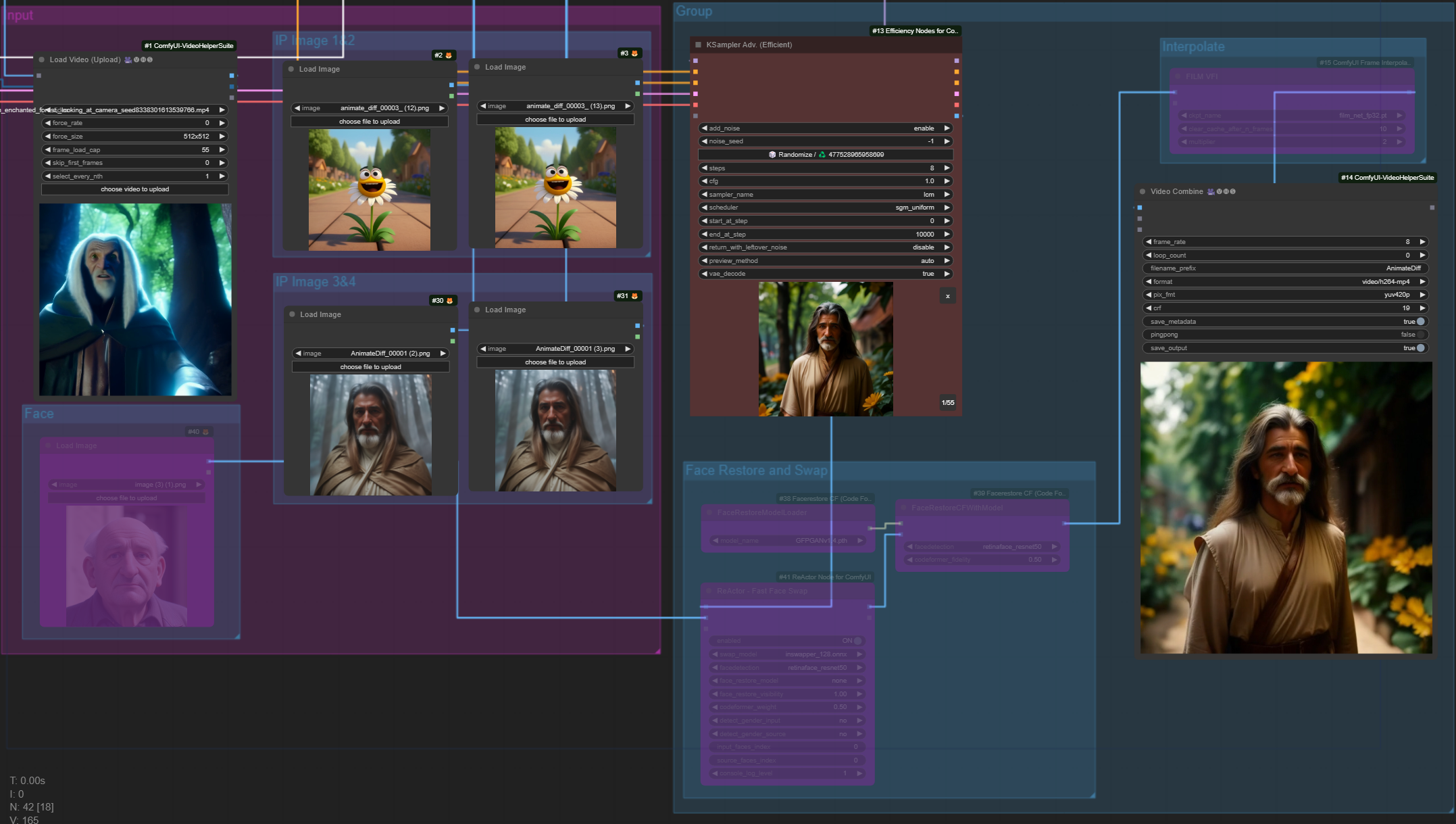Click the fox badge beside node #30
Image resolution: width=1456 pixels, height=824 pixels.
449,301
